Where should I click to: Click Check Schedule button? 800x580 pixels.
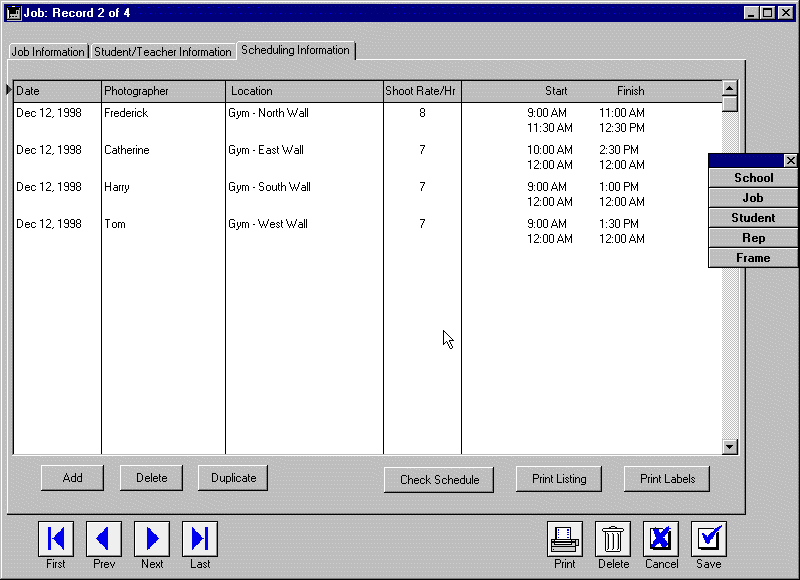point(439,480)
